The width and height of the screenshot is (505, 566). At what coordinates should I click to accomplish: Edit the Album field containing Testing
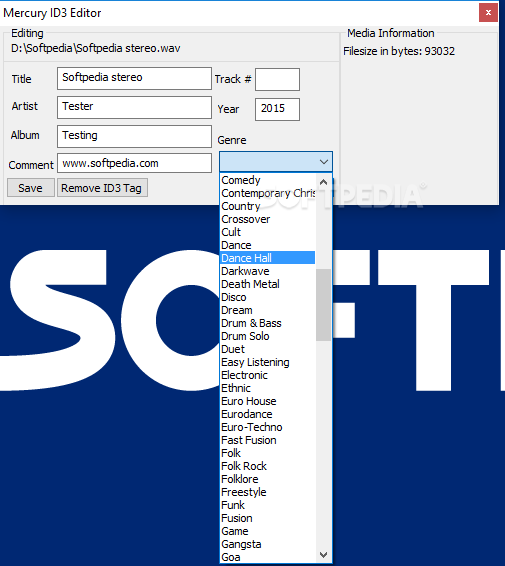(x=134, y=136)
